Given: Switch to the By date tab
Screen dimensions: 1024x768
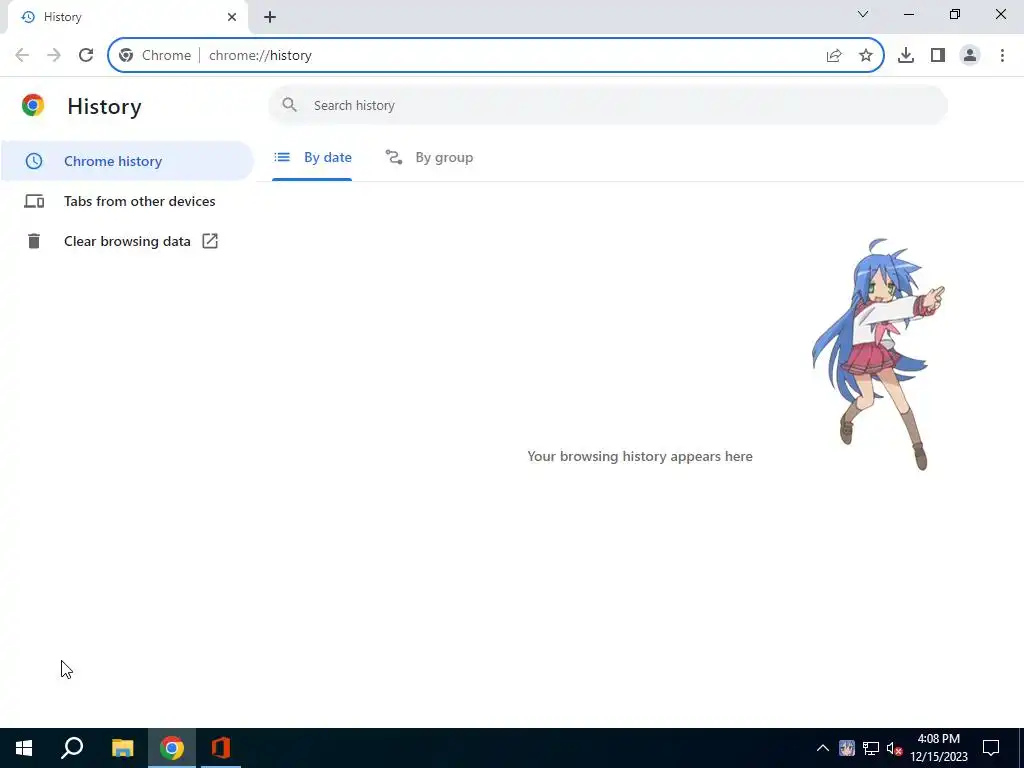Looking at the screenshot, I should [312, 157].
